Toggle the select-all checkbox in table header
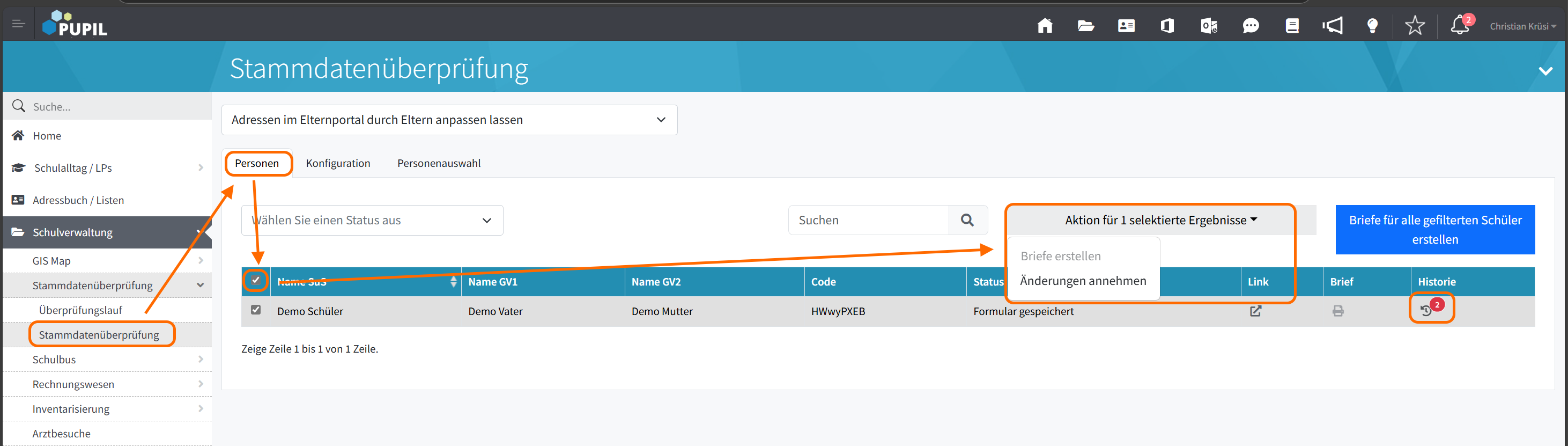This screenshot has height=446, width=1568. pyautogui.click(x=256, y=280)
